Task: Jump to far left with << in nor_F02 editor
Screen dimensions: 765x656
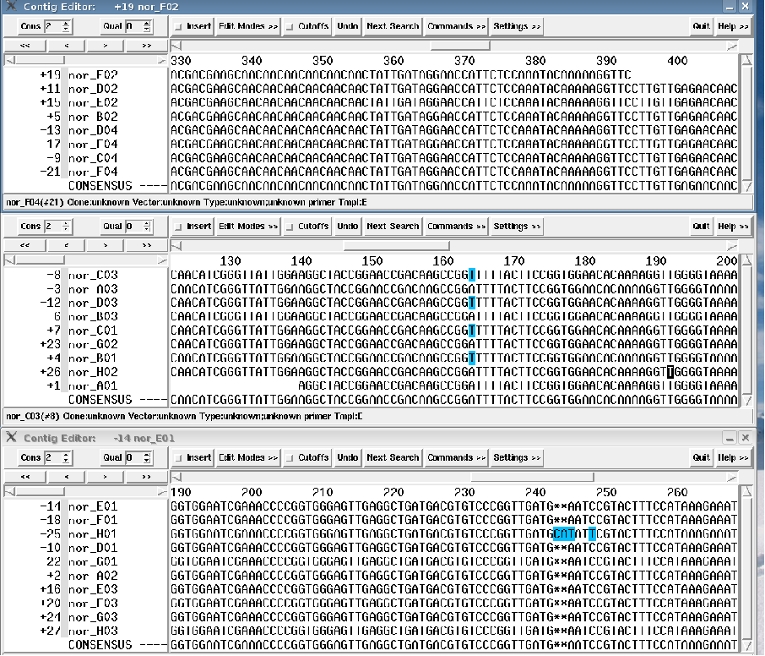Action: click(24, 46)
